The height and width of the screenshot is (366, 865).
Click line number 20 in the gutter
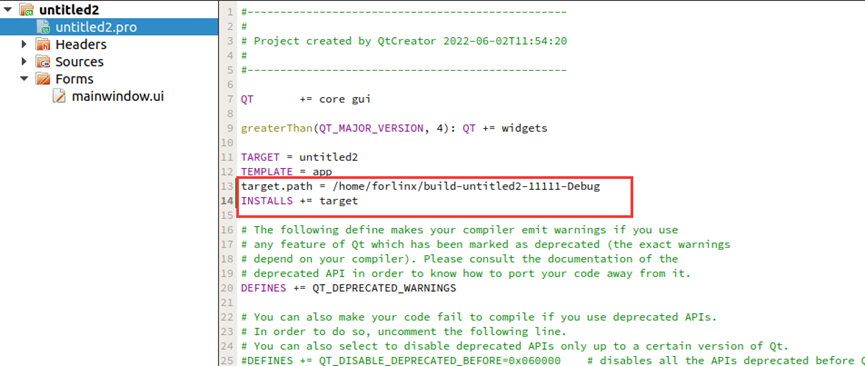pyautogui.click(x=227, y=288)
